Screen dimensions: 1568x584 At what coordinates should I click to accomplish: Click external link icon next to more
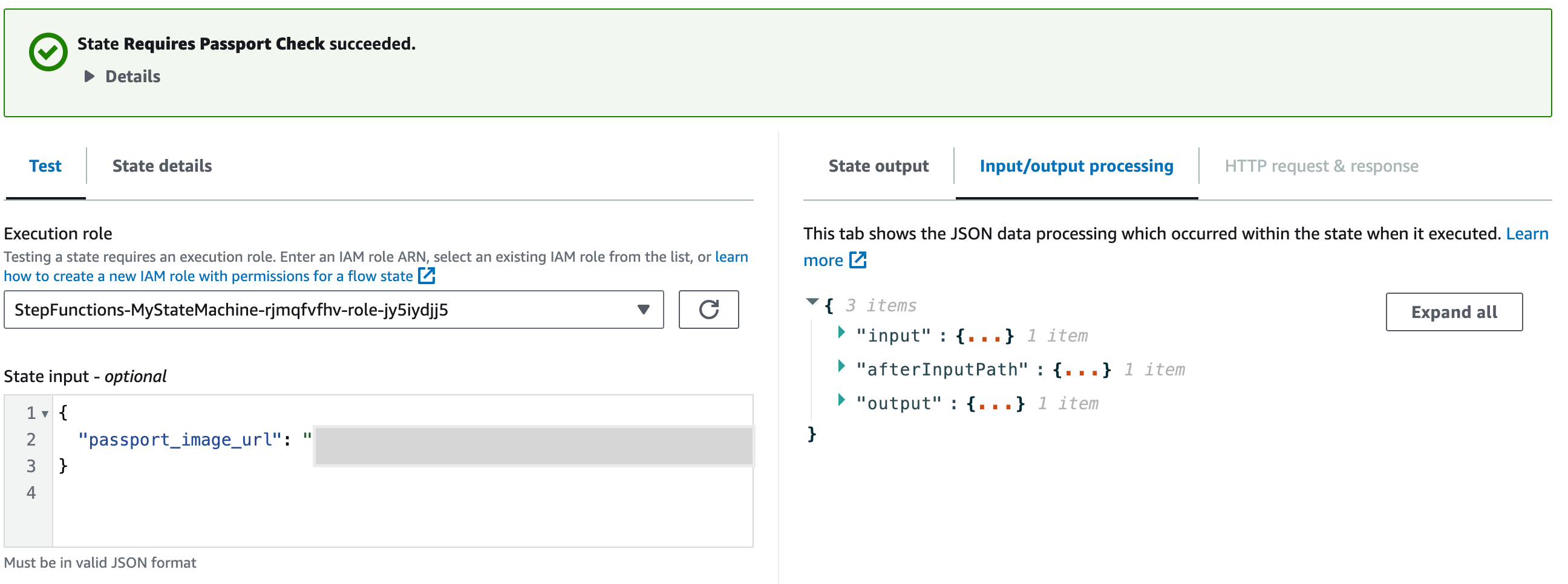(858, 260)
